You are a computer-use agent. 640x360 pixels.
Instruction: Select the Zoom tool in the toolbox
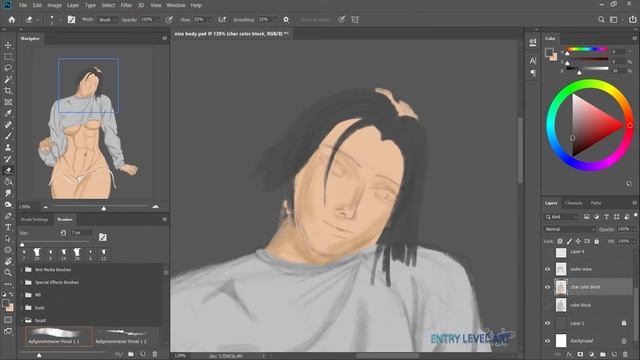(x=8, y=272)
